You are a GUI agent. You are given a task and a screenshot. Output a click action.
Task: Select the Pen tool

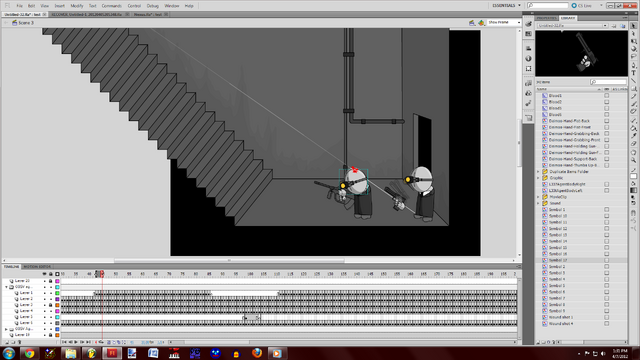[x=633, y=65]
